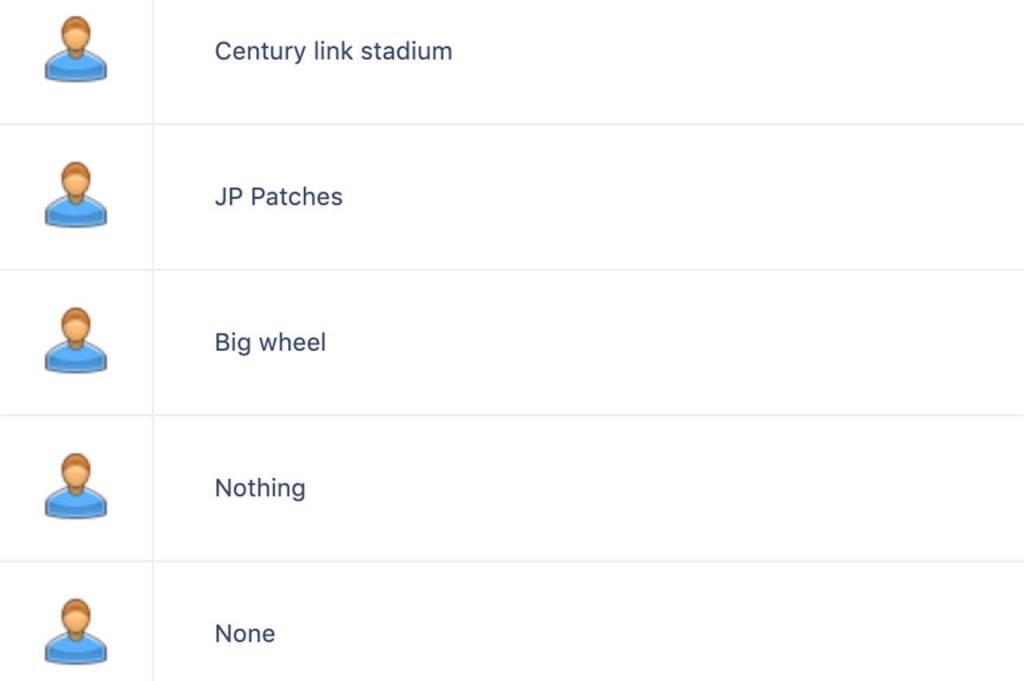
Task: Open the Century link stadium response
Action: pyautogui.click(x=333, y=51)
